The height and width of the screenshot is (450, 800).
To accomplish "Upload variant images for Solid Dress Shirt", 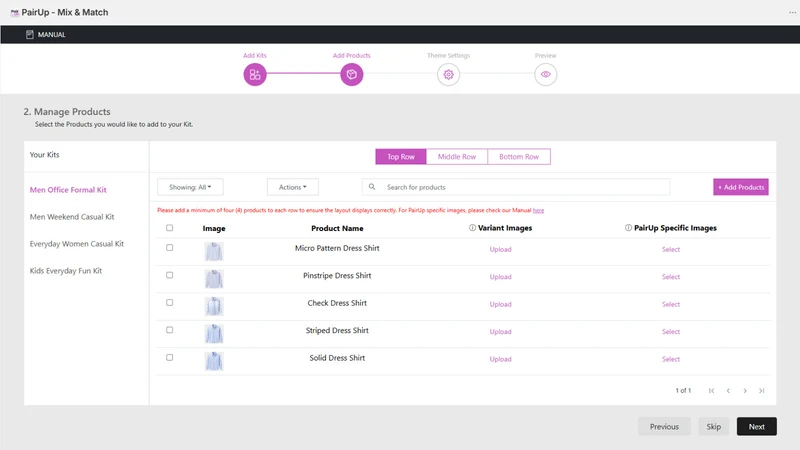I will coord(501,359).
